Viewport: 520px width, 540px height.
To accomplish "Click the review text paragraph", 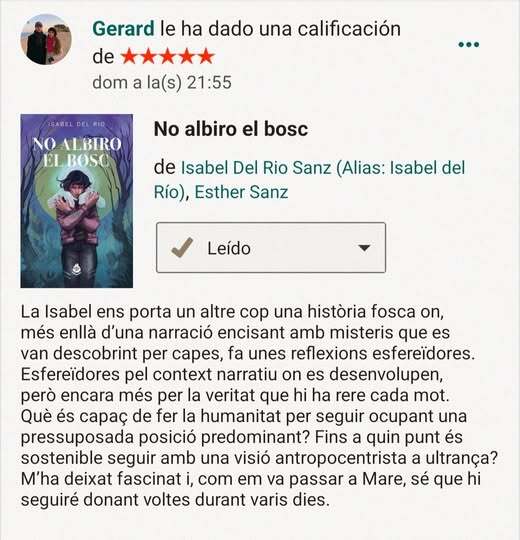I will (259, 406).
